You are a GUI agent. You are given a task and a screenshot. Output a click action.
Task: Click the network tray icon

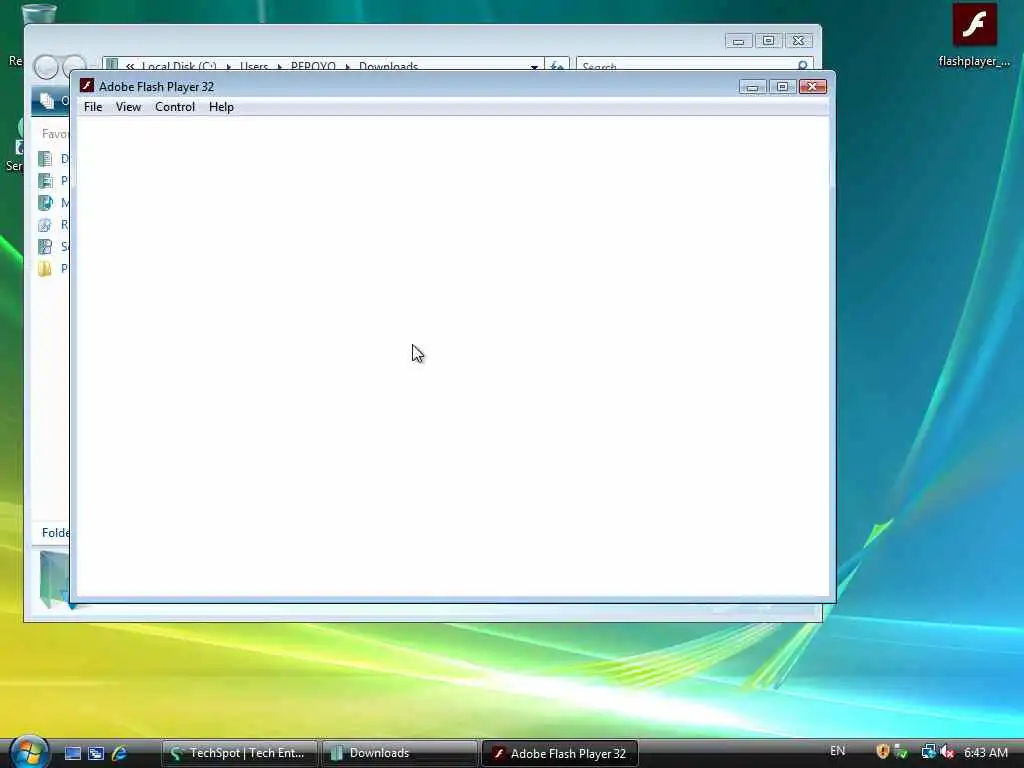point(928,752)
